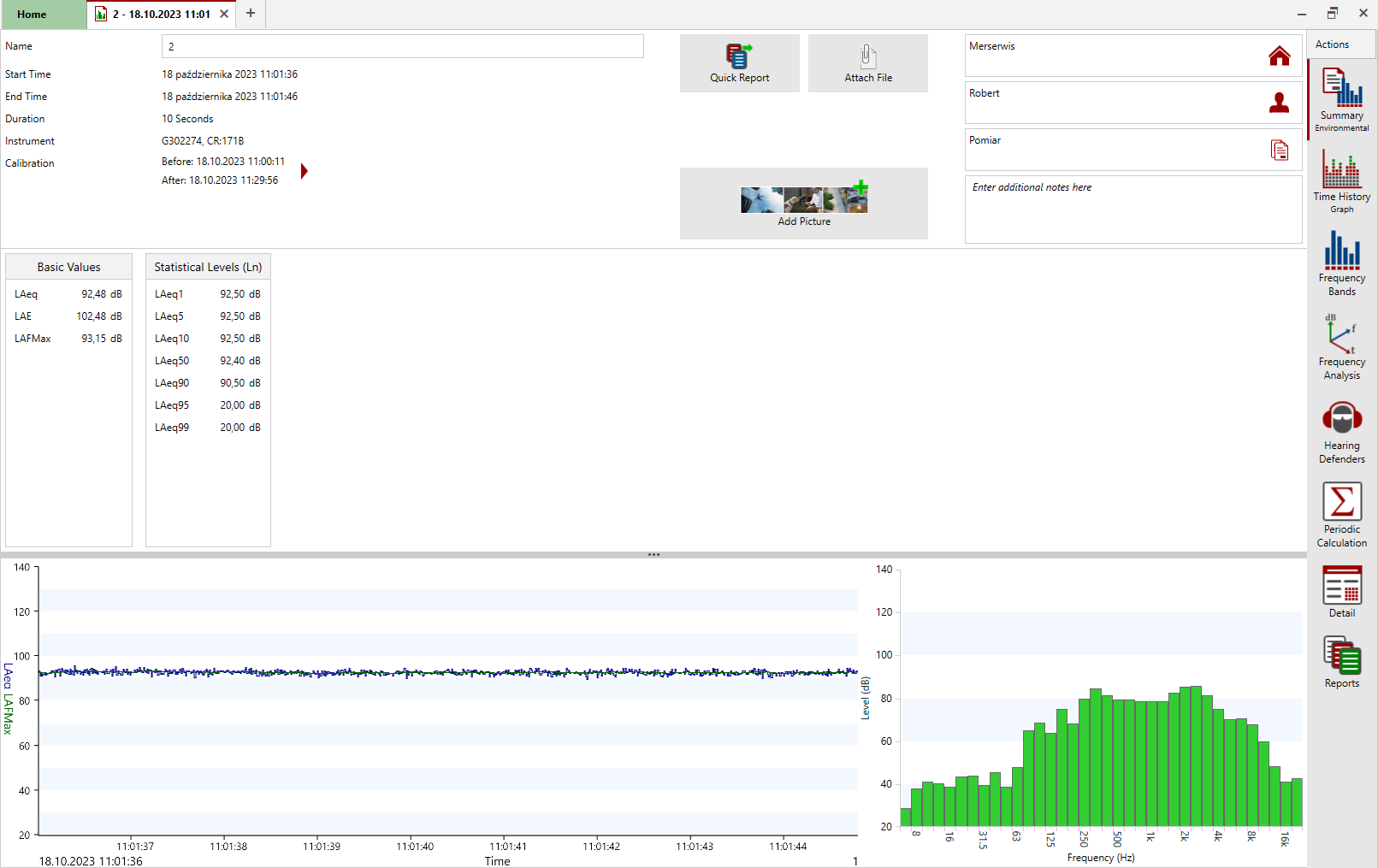1378x868 pixels.
Task: Add a picture to the measurement
Action: pyautogui.click(x=804, y=204)
